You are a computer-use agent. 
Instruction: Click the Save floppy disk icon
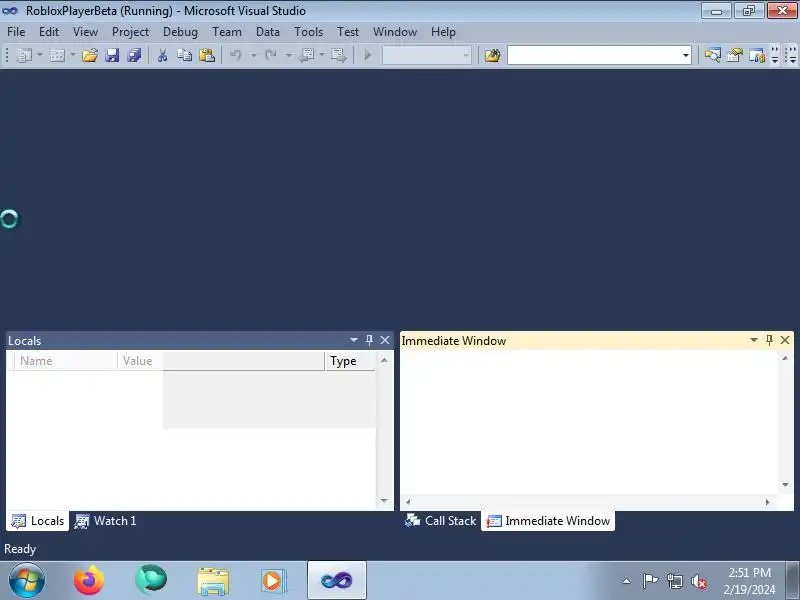[112, 55]
